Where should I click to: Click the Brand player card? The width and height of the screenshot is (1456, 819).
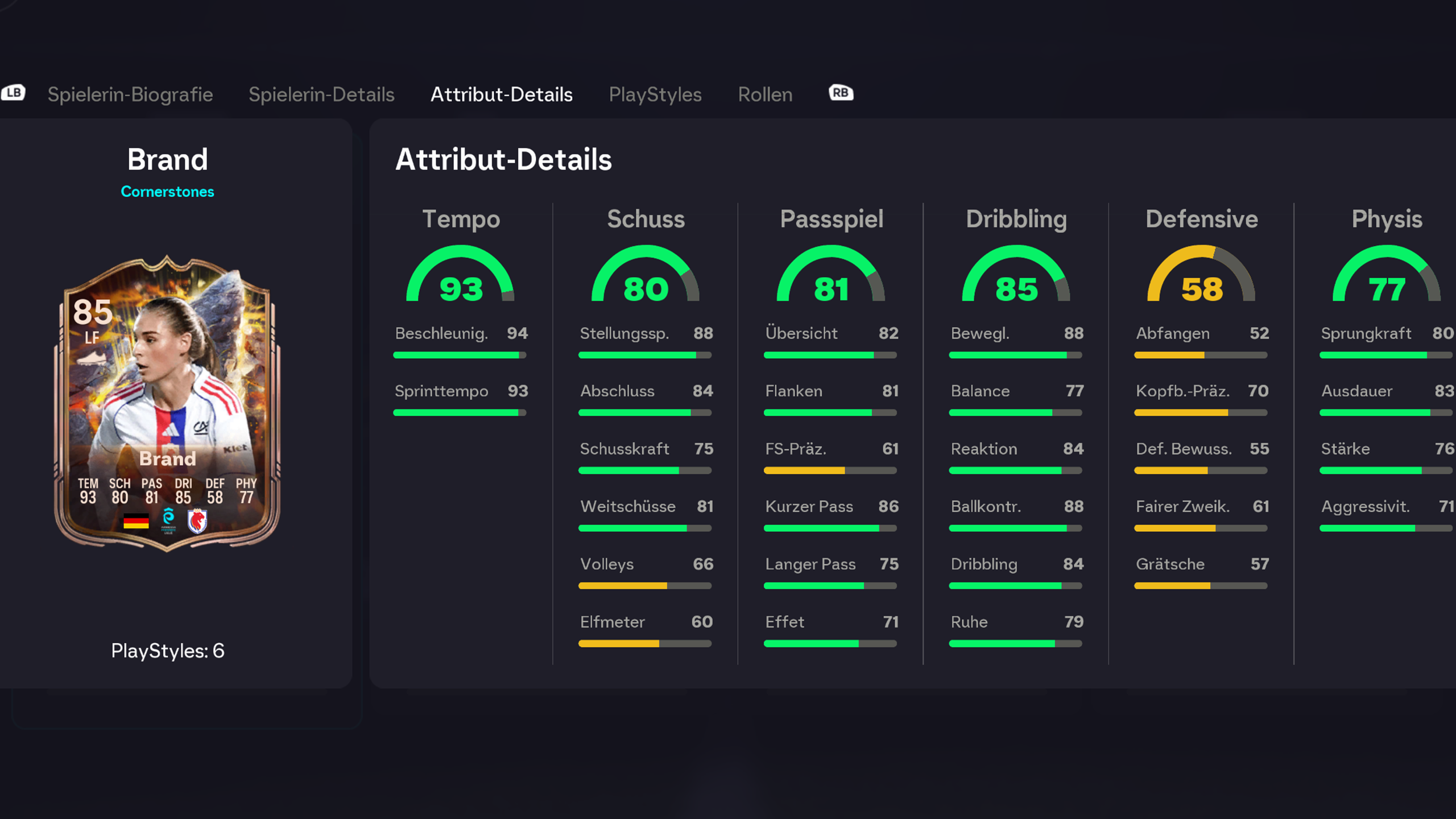(167, 404)
